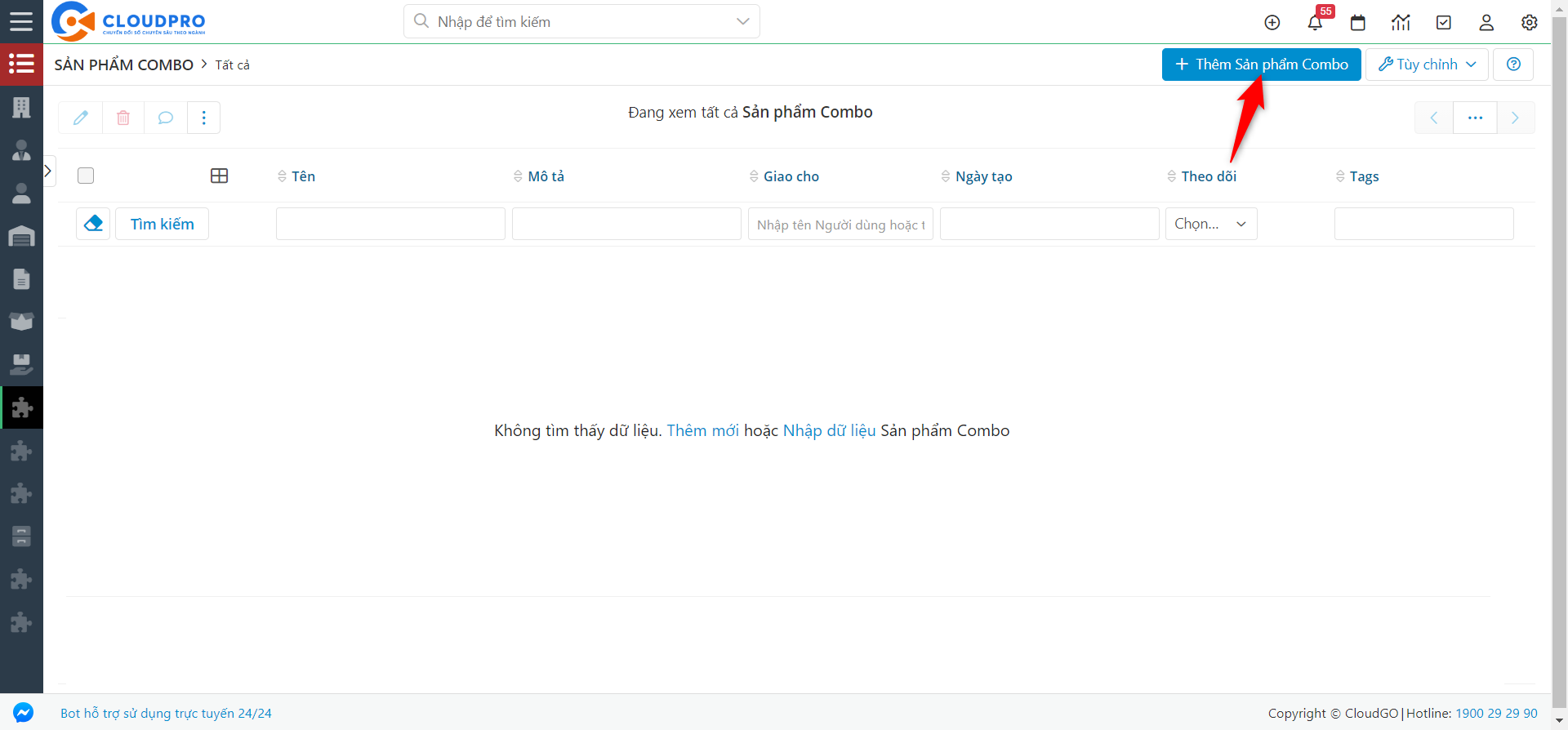Screen dimensions: 1568x730
Task: Open the Tùy chỉnh dropdown
Action: 1427,65
